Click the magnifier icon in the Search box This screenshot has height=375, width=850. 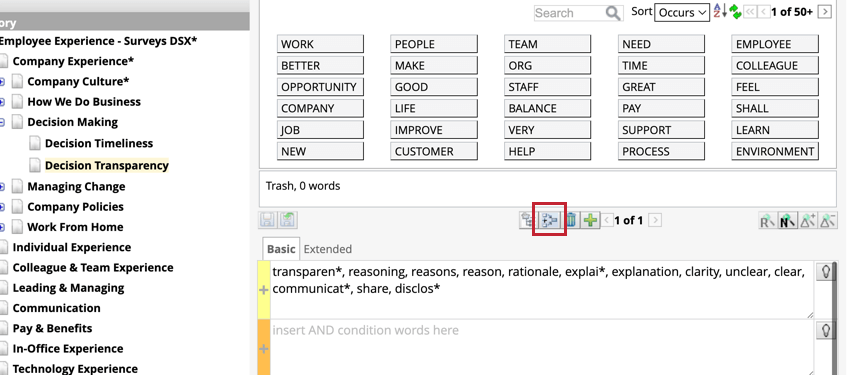coord(613,13)
